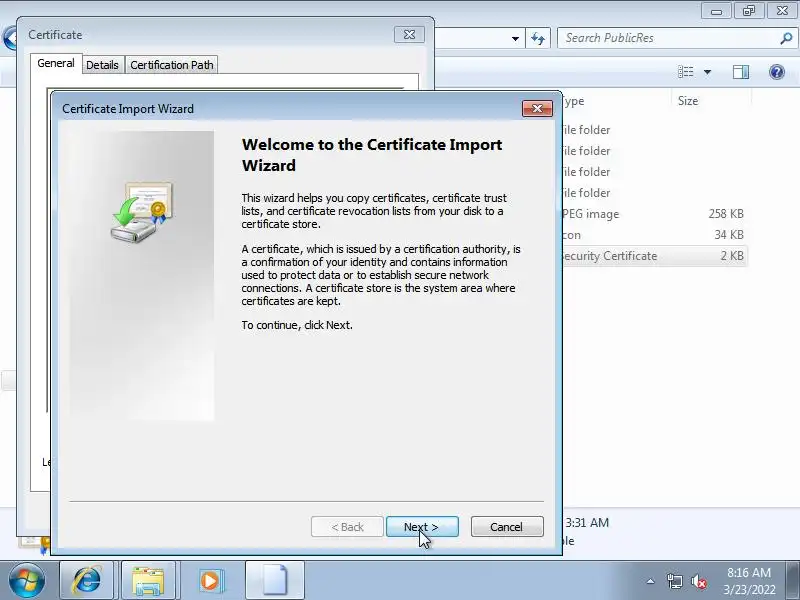Open the Windows Start menu
Screen dimensions: 800x600
click(27, 581)
